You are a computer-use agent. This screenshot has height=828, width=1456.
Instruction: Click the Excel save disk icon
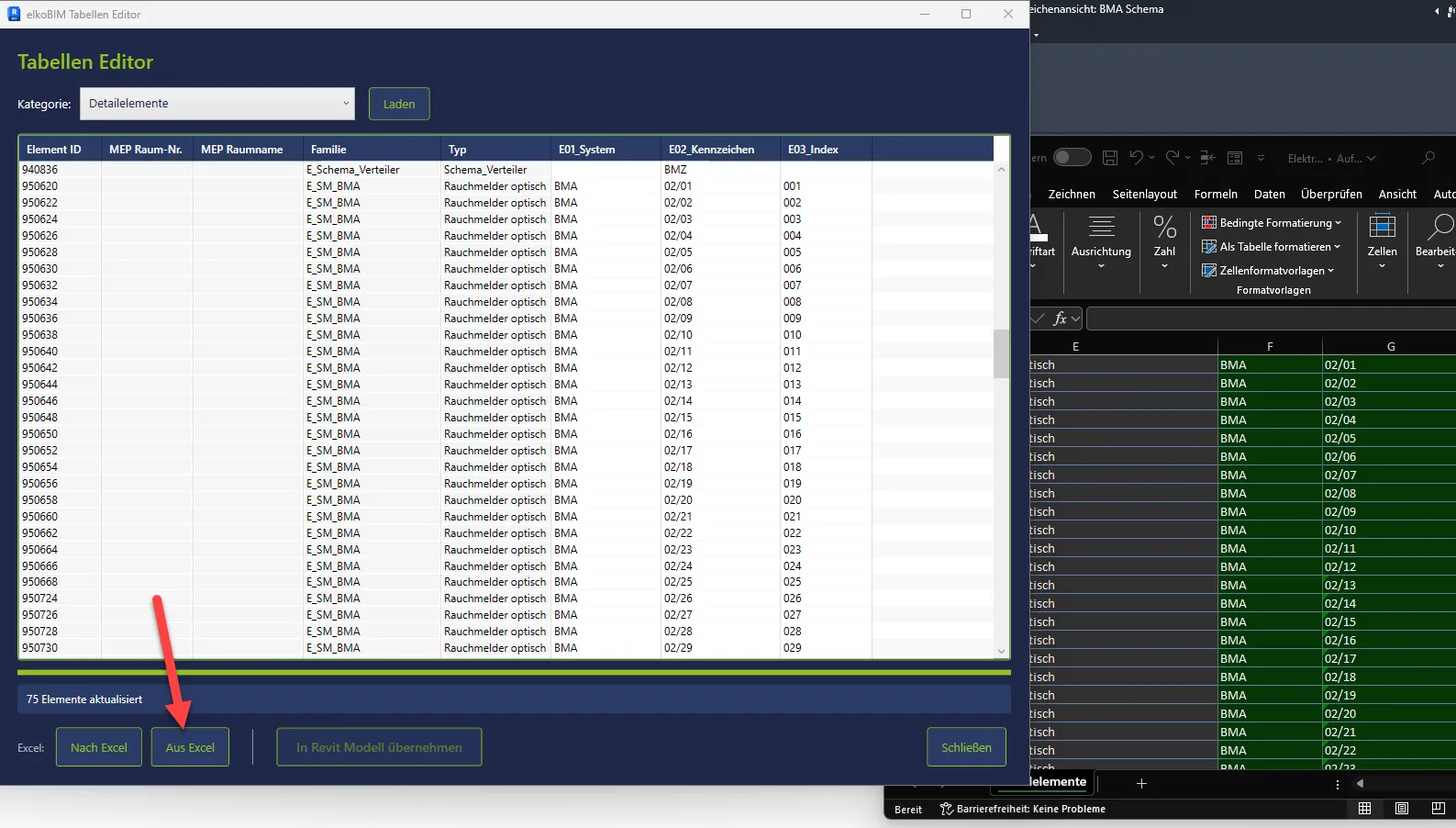[x=1109, y=158]
